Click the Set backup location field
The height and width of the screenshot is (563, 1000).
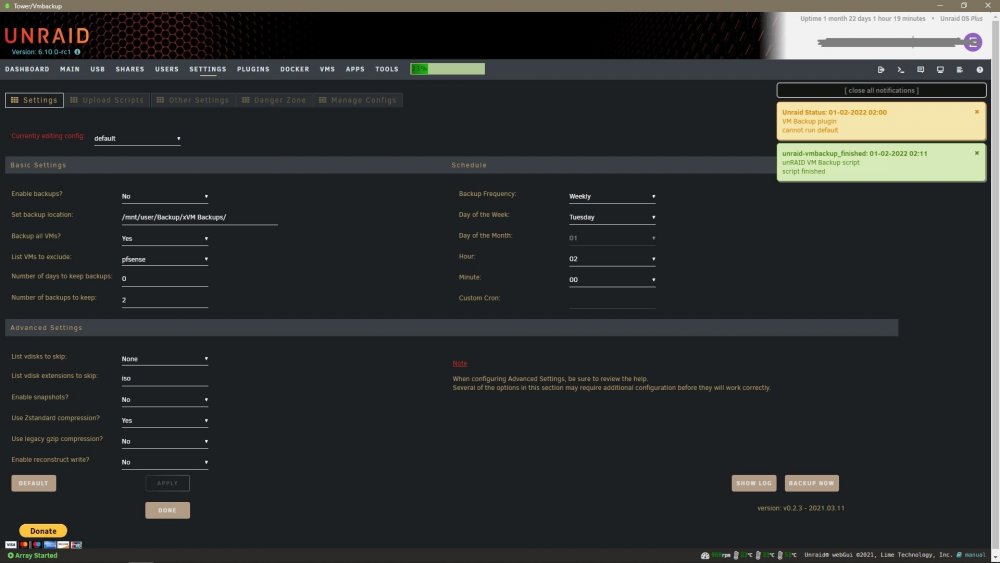(x=199, y=217)
